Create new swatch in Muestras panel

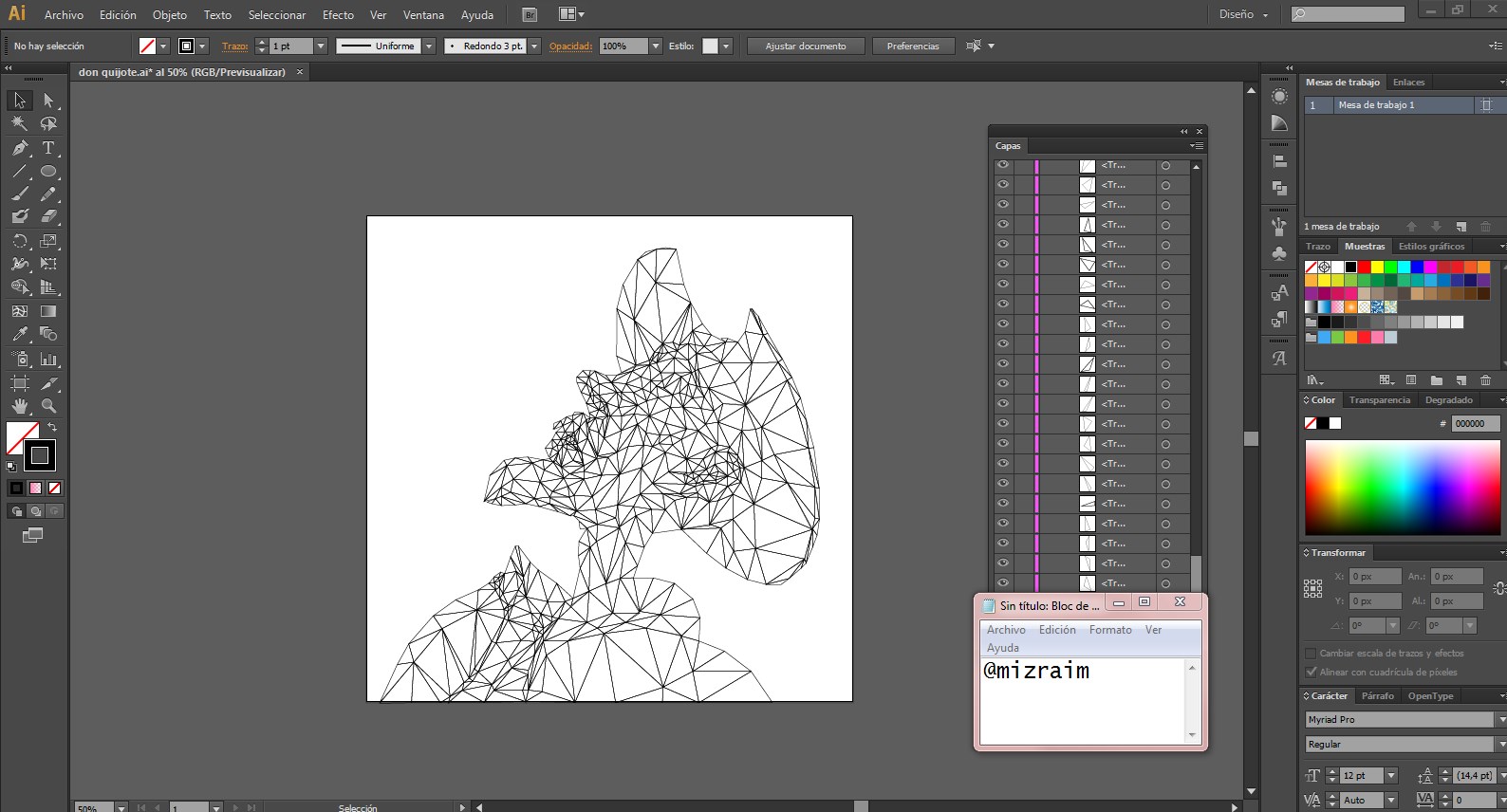[x=1461, y=380]
